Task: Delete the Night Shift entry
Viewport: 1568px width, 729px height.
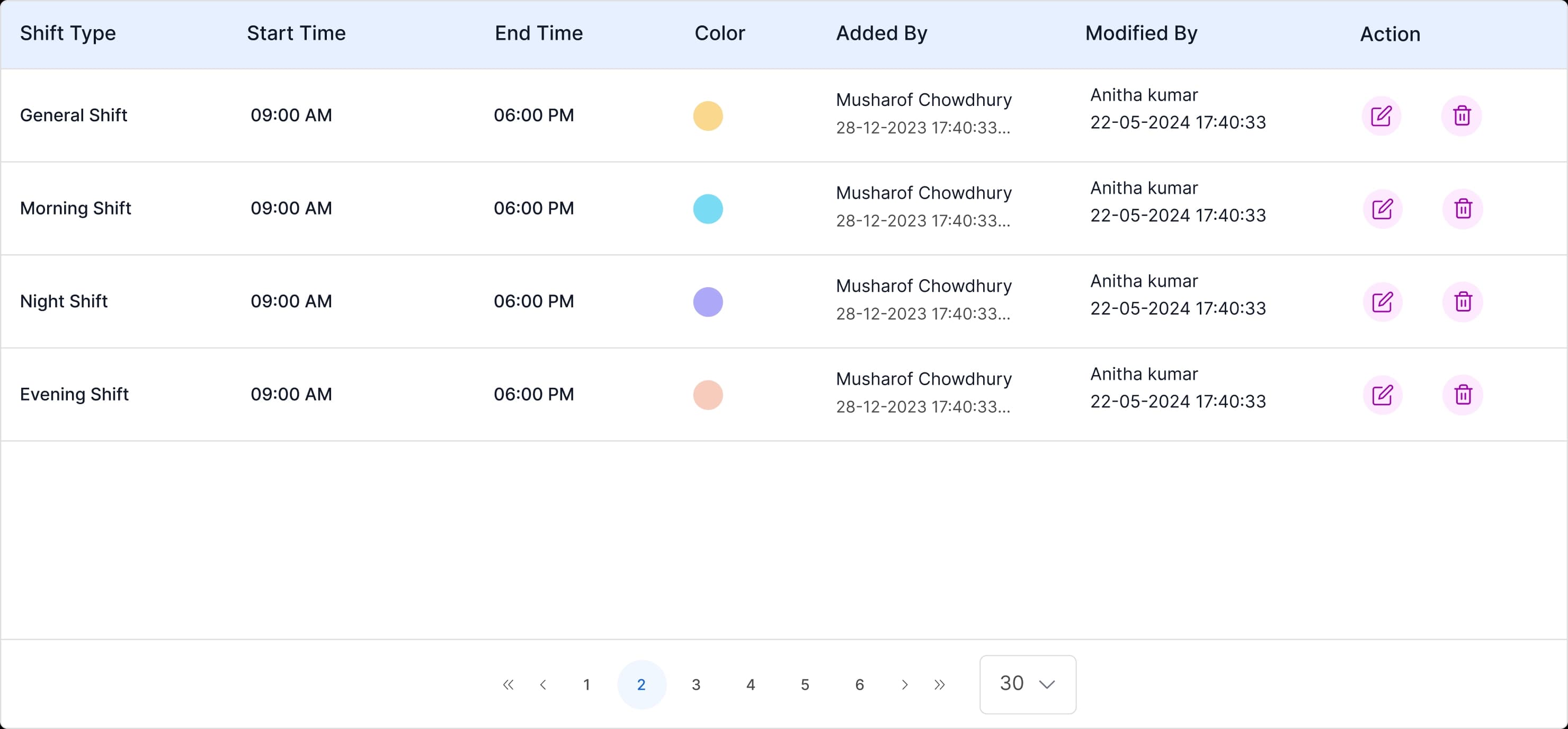Action: [1463, 301]
